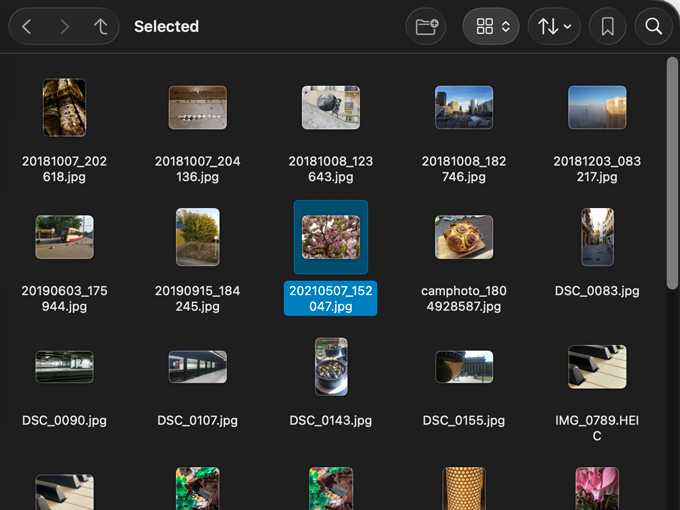Open the search tool

point(654,27)
